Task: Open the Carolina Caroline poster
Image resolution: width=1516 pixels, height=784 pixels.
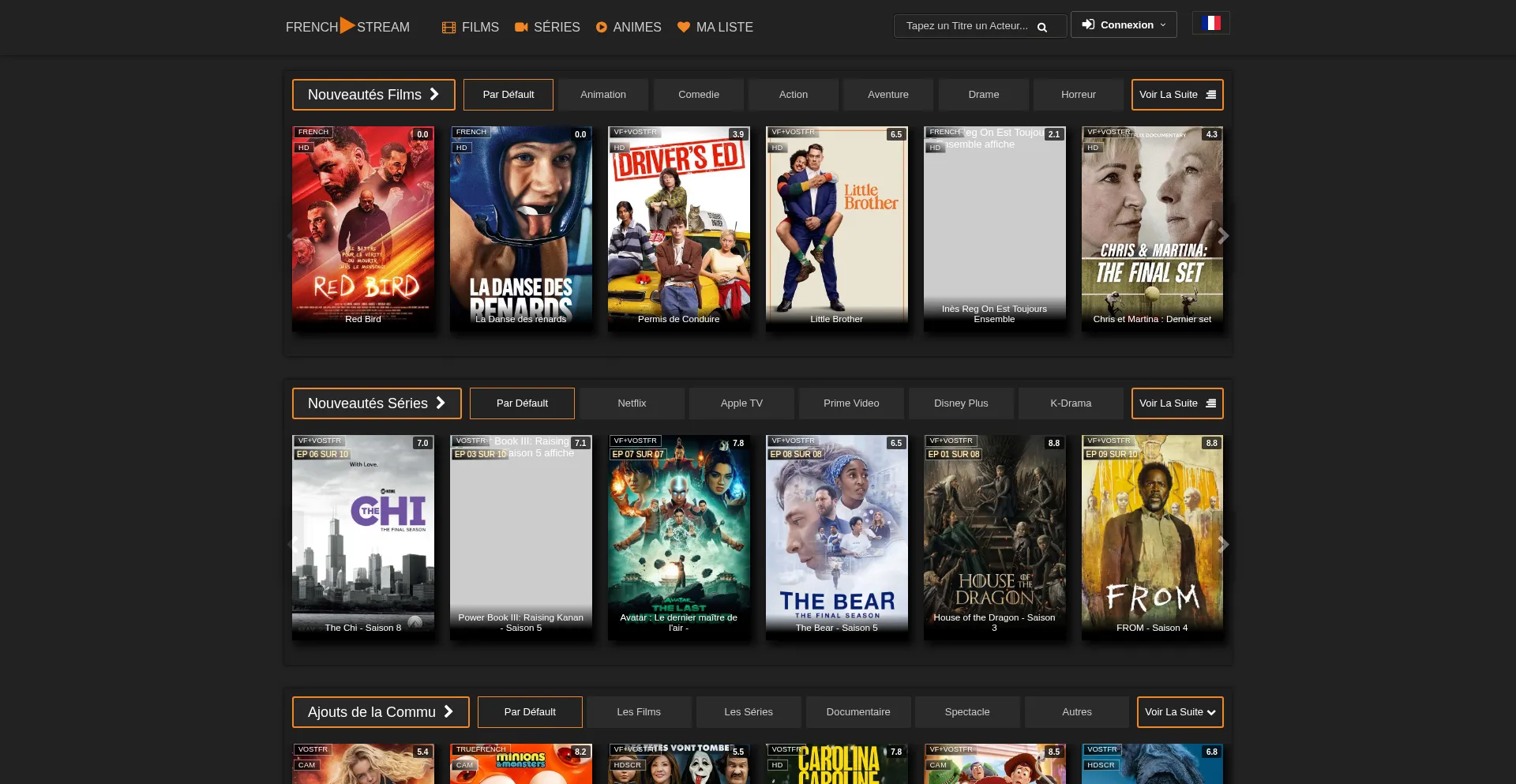Action: [837, 763]
